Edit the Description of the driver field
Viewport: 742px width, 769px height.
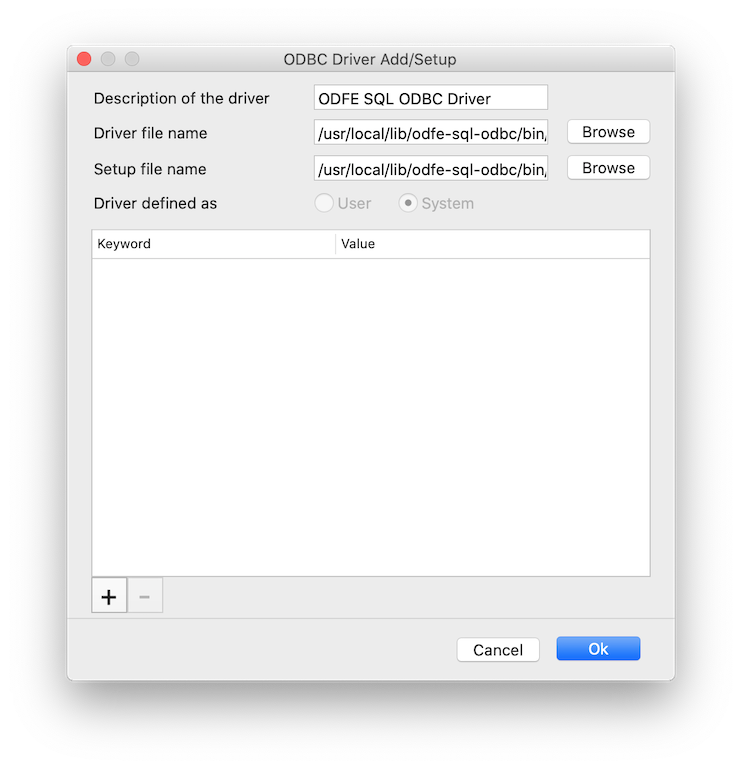(x=431, y=98)
